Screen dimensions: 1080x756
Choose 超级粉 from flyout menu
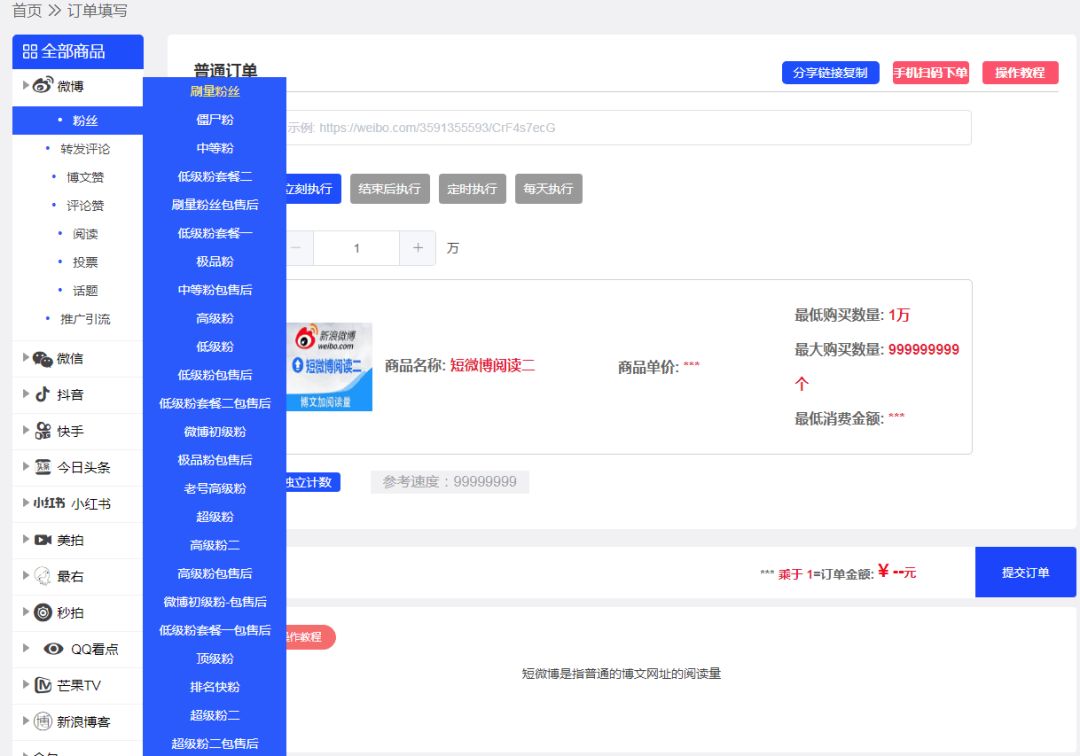point(215,516)
